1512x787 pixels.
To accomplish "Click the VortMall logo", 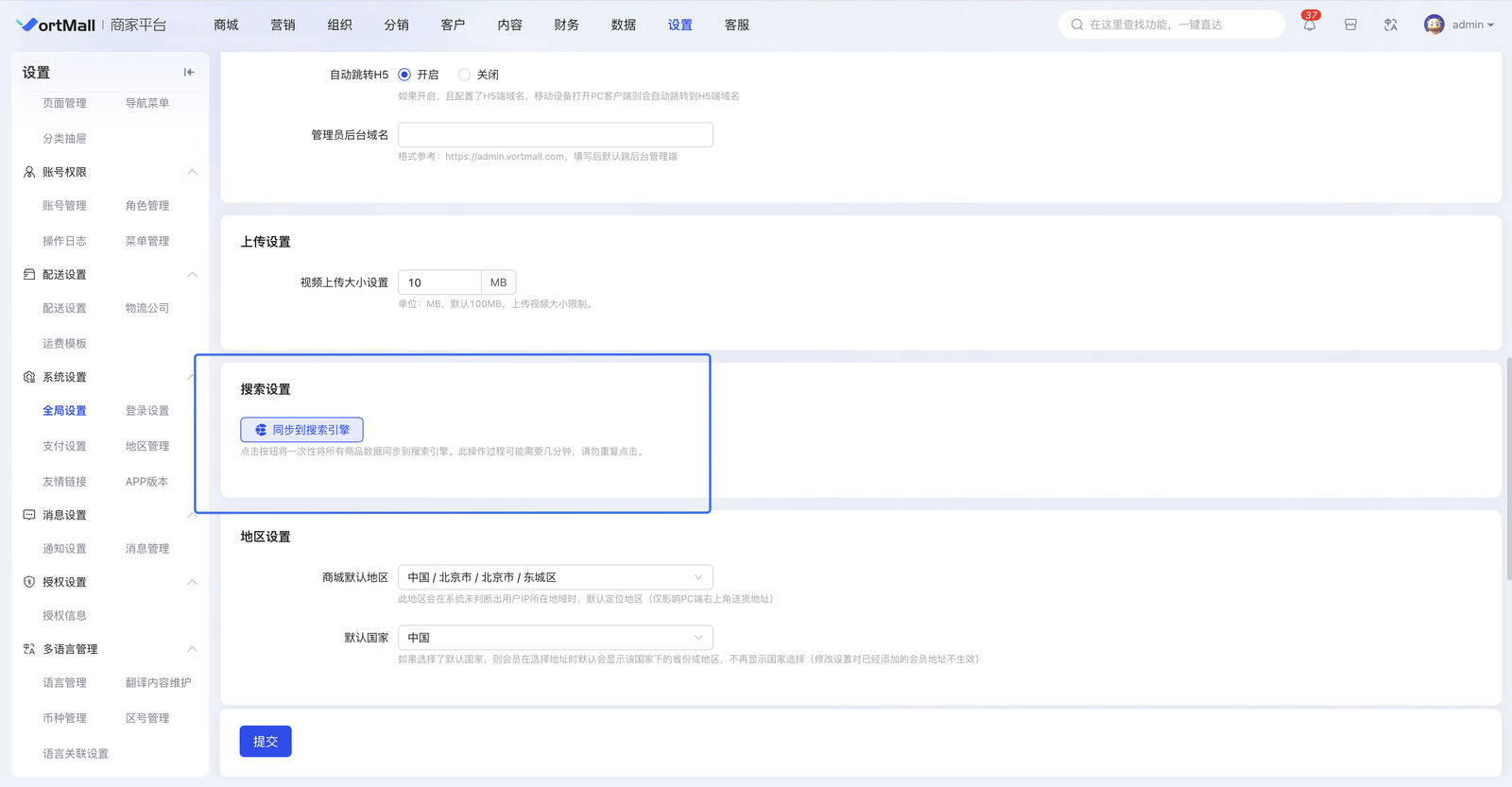I will [x=57, y=26].
